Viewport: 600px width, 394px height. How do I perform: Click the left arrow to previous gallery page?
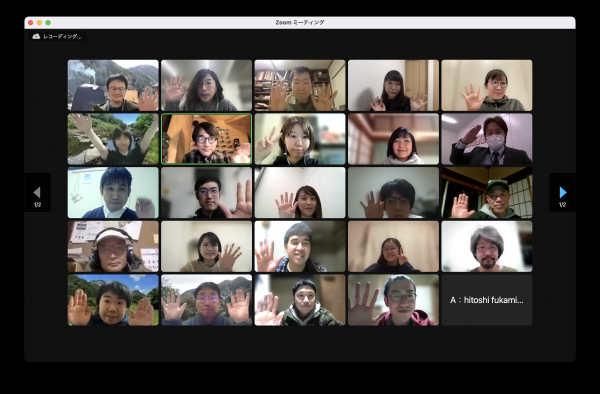pos(37,192)
